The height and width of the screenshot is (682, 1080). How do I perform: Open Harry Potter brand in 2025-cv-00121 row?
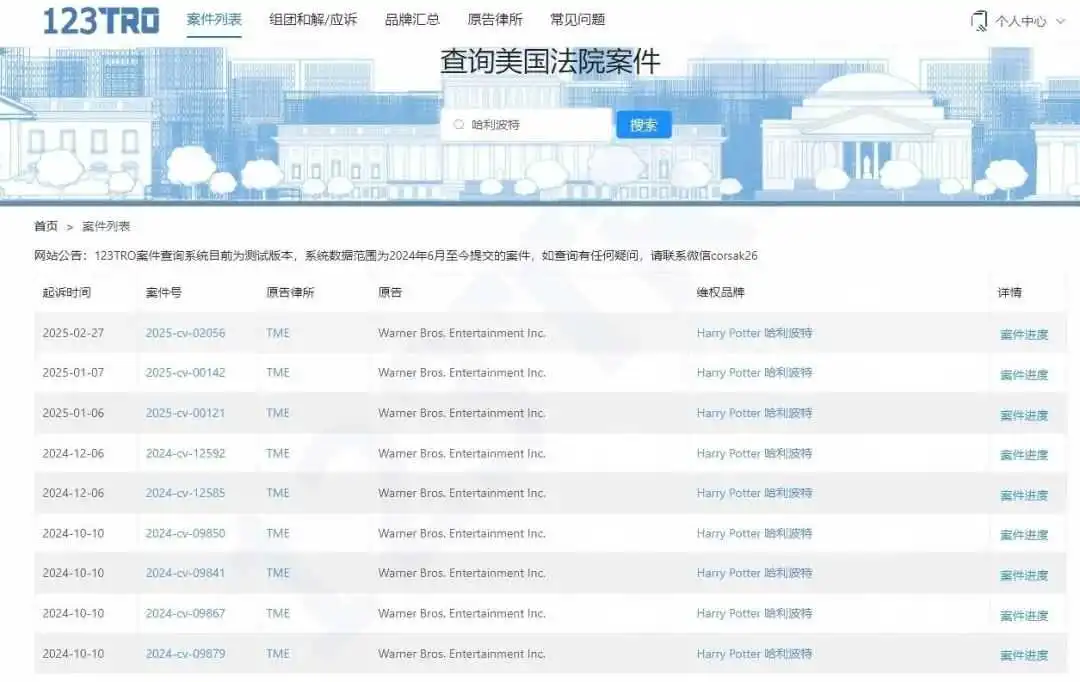(754, 413)
